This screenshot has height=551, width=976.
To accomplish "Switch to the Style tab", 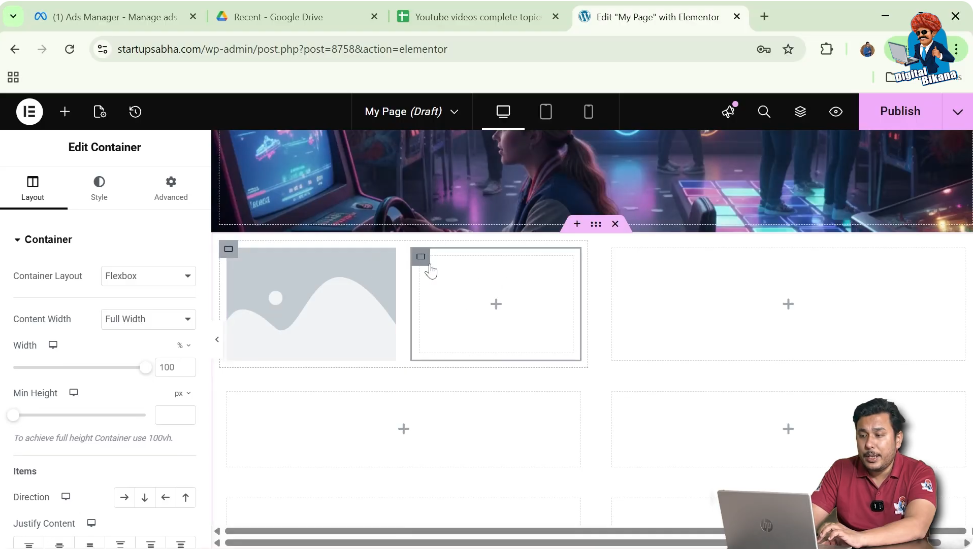I will tap(99, 187).
